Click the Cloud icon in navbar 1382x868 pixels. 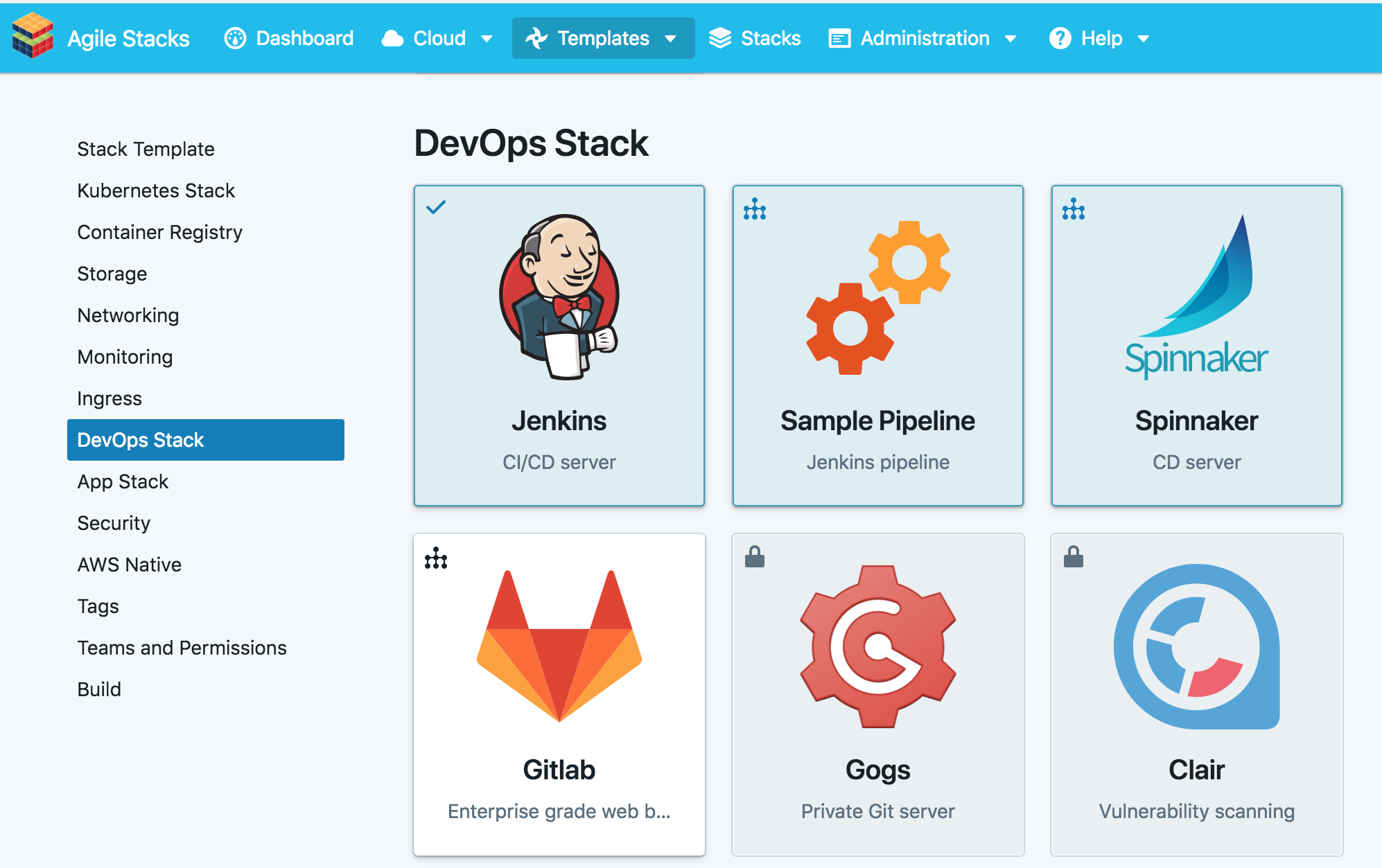392,38
